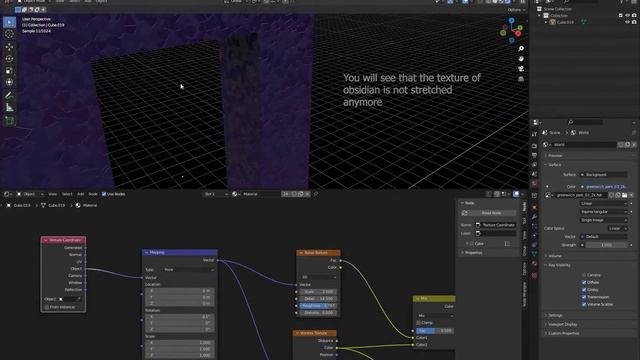Viewport: 640px width, 360px height.
Task: Unlink the greenwich_park HDR image with X
Action: pyautogui.click(x=631, y=195)
